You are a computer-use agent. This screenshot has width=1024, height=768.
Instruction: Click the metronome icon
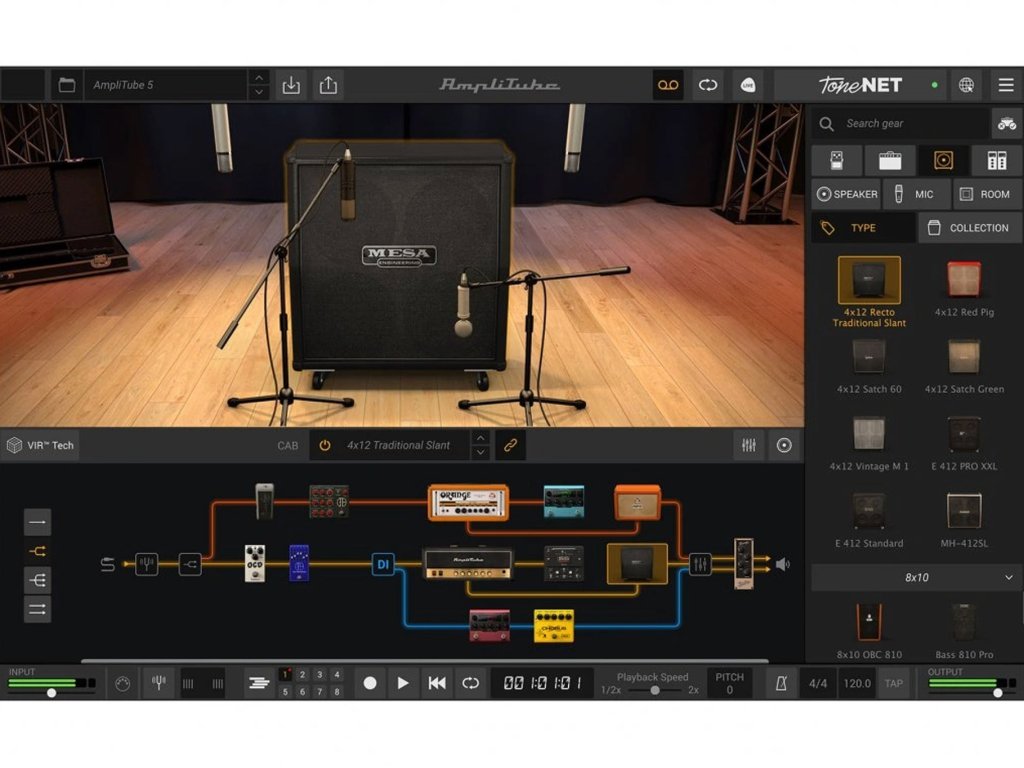[x=782, y=683]
